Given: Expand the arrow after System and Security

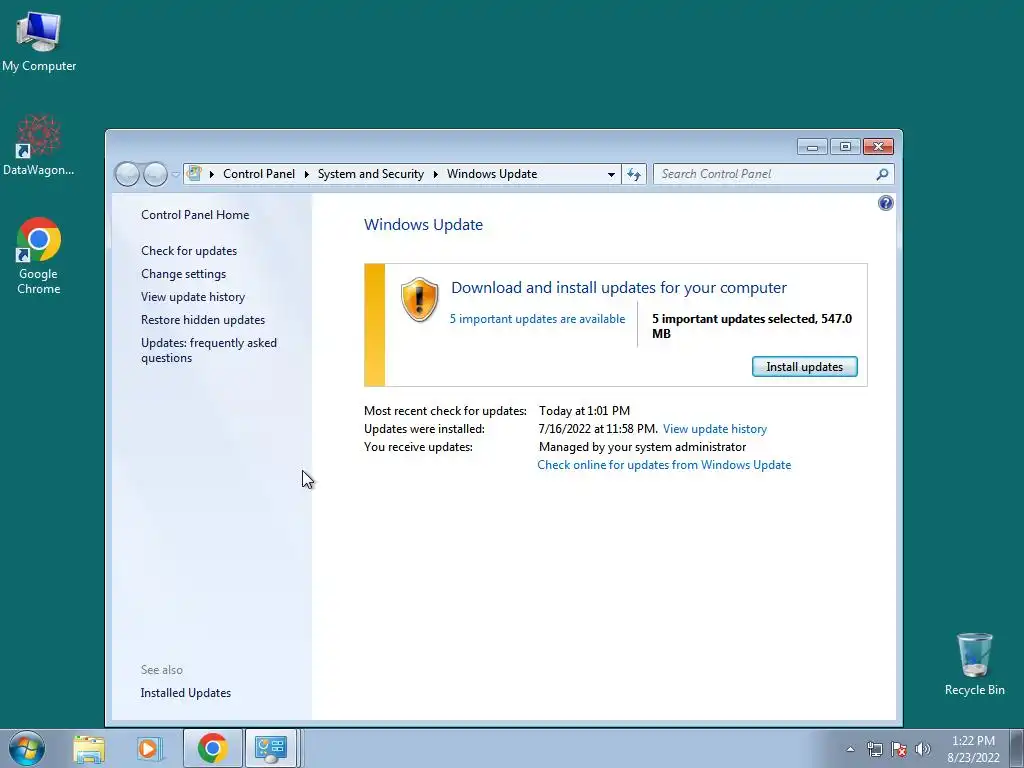Looking at the screenshot, I should (436, 174).
